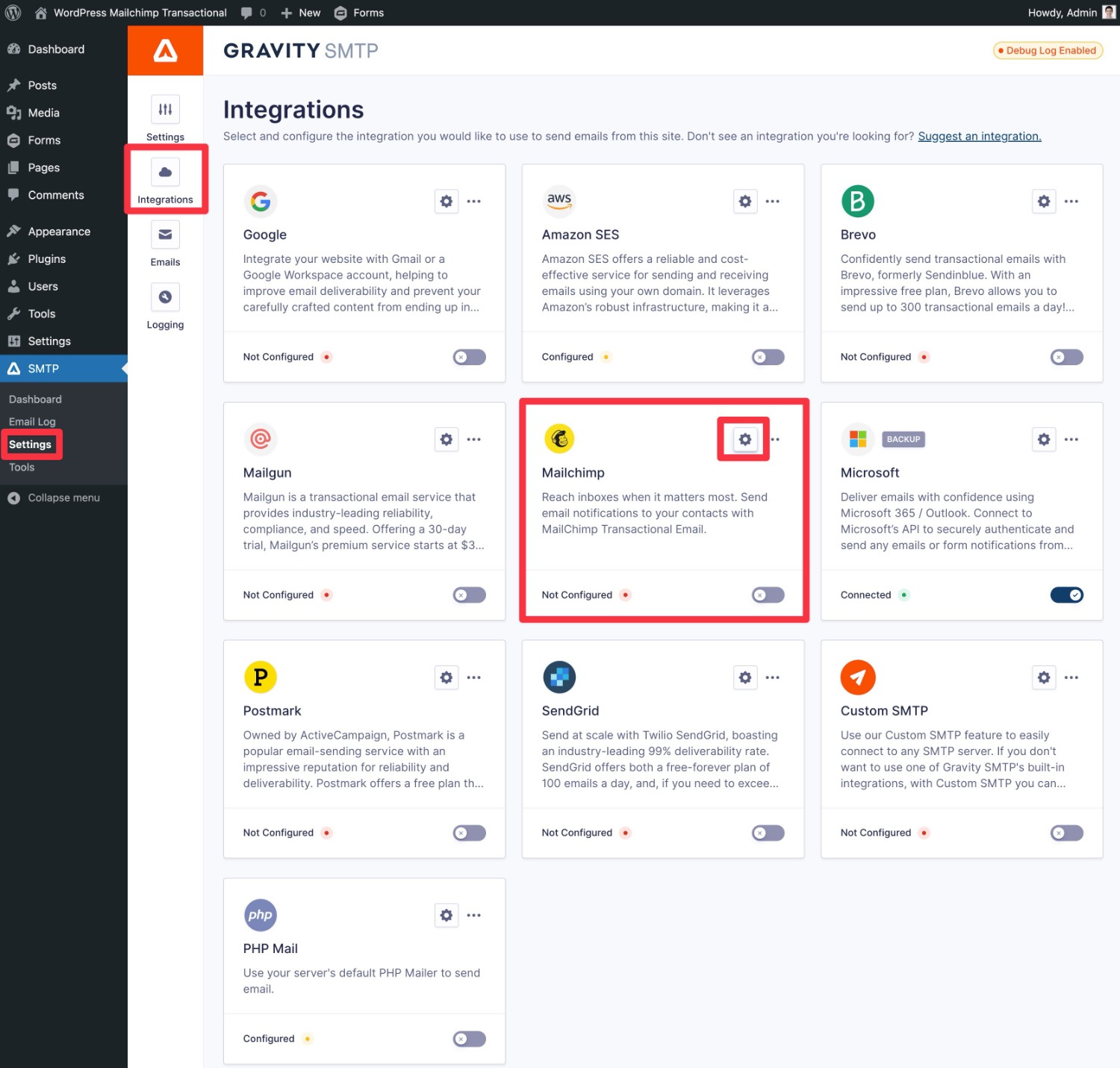1120x1068 pixels.
Task: Click the Mailchimp monkey logo
Action: tap(559, 439)
